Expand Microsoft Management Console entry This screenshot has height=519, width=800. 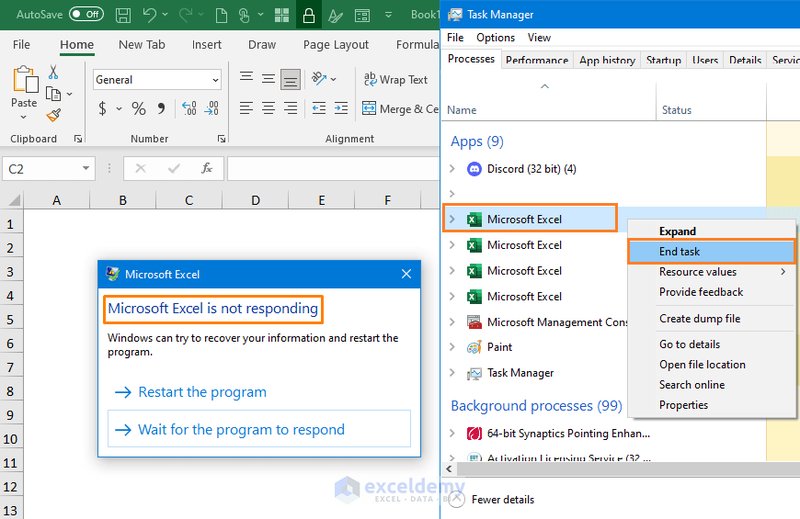point(452,322)
